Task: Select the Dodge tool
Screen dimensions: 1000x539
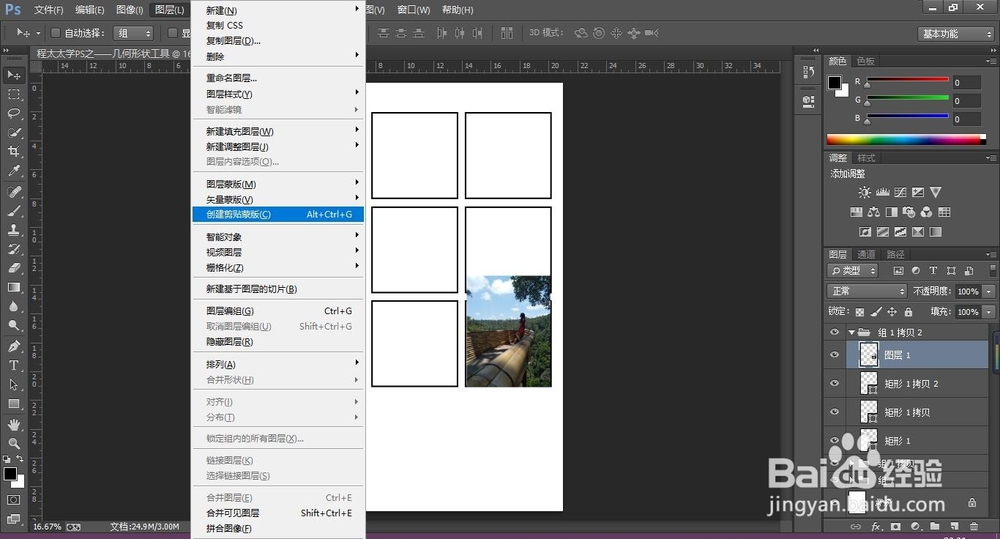Action: click(x=13, y=326)
